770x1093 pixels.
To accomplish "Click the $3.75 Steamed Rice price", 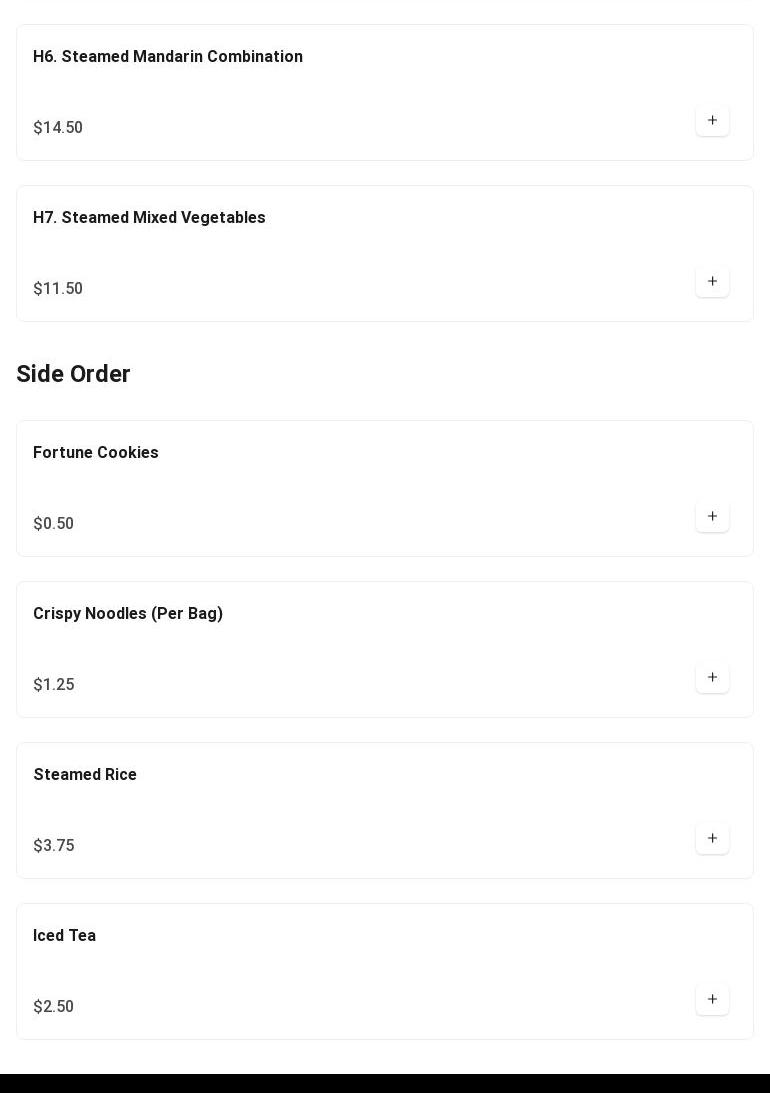I will [x=54, y=846].
